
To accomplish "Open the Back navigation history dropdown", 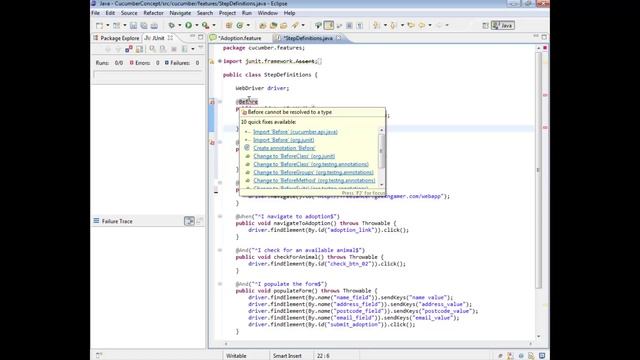I will 430,25.
